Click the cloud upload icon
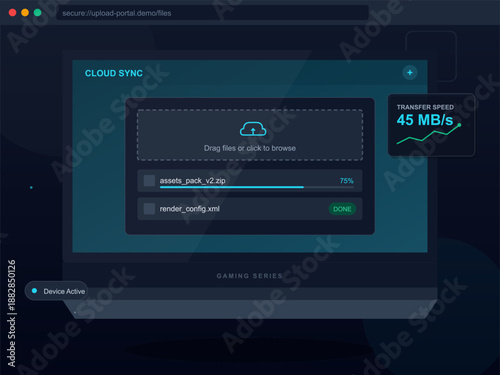The image size is (500, 375). point(253,129)
